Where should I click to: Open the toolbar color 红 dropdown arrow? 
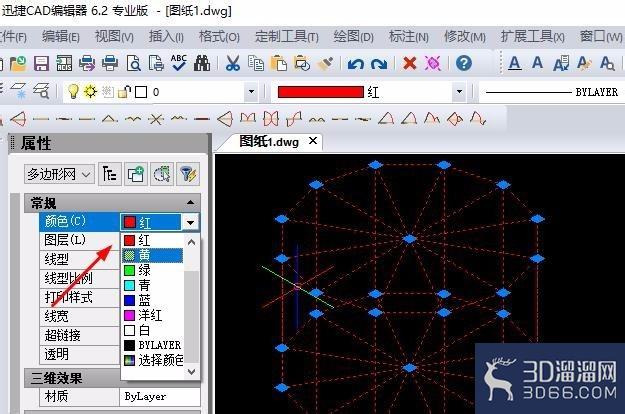[459, 92]
